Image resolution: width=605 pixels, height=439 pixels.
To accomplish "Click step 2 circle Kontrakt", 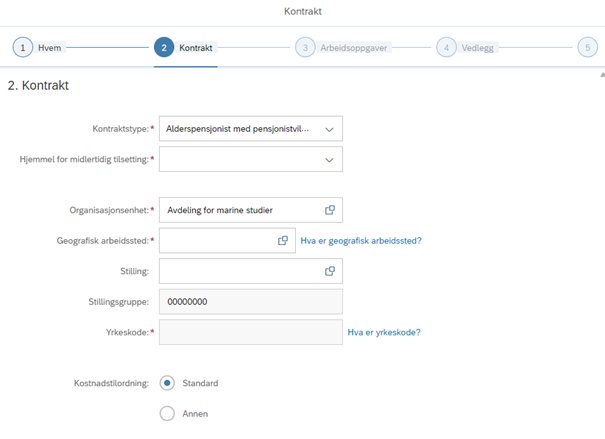I will pos(164,47).
